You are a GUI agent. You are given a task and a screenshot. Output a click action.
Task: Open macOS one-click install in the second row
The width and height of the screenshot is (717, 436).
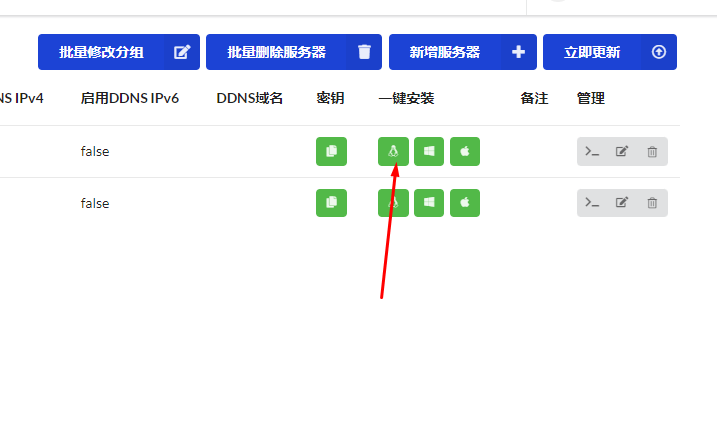point(465,203)
